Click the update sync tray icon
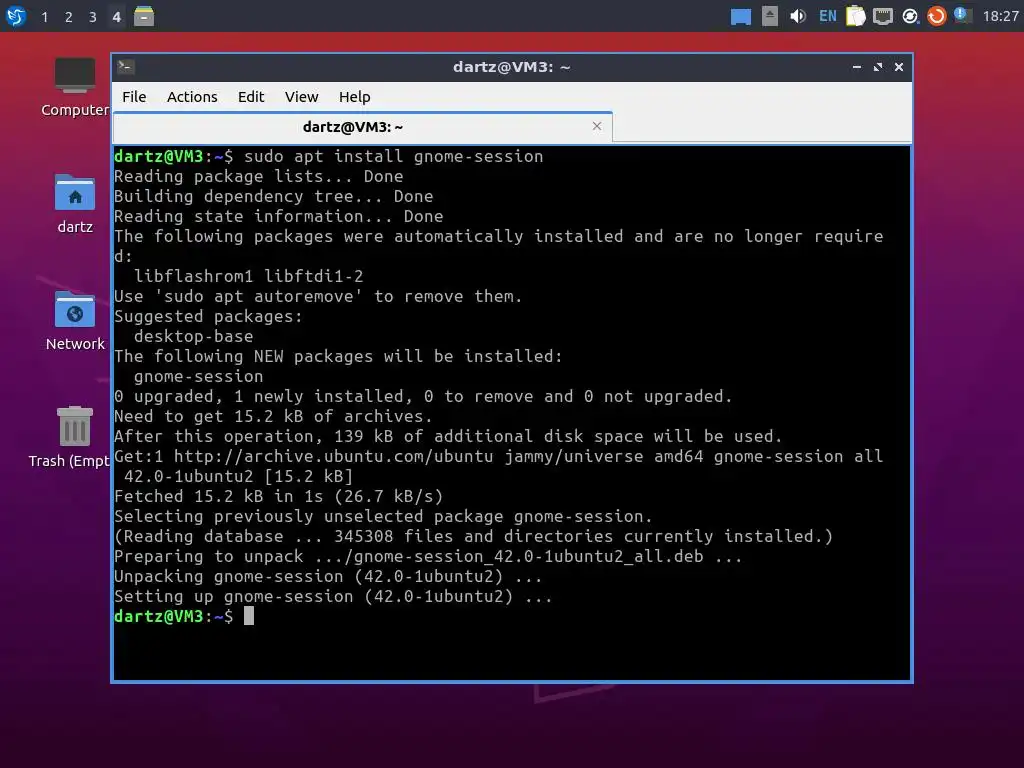This screenshot has height=768, width=1024. [910, 16]
